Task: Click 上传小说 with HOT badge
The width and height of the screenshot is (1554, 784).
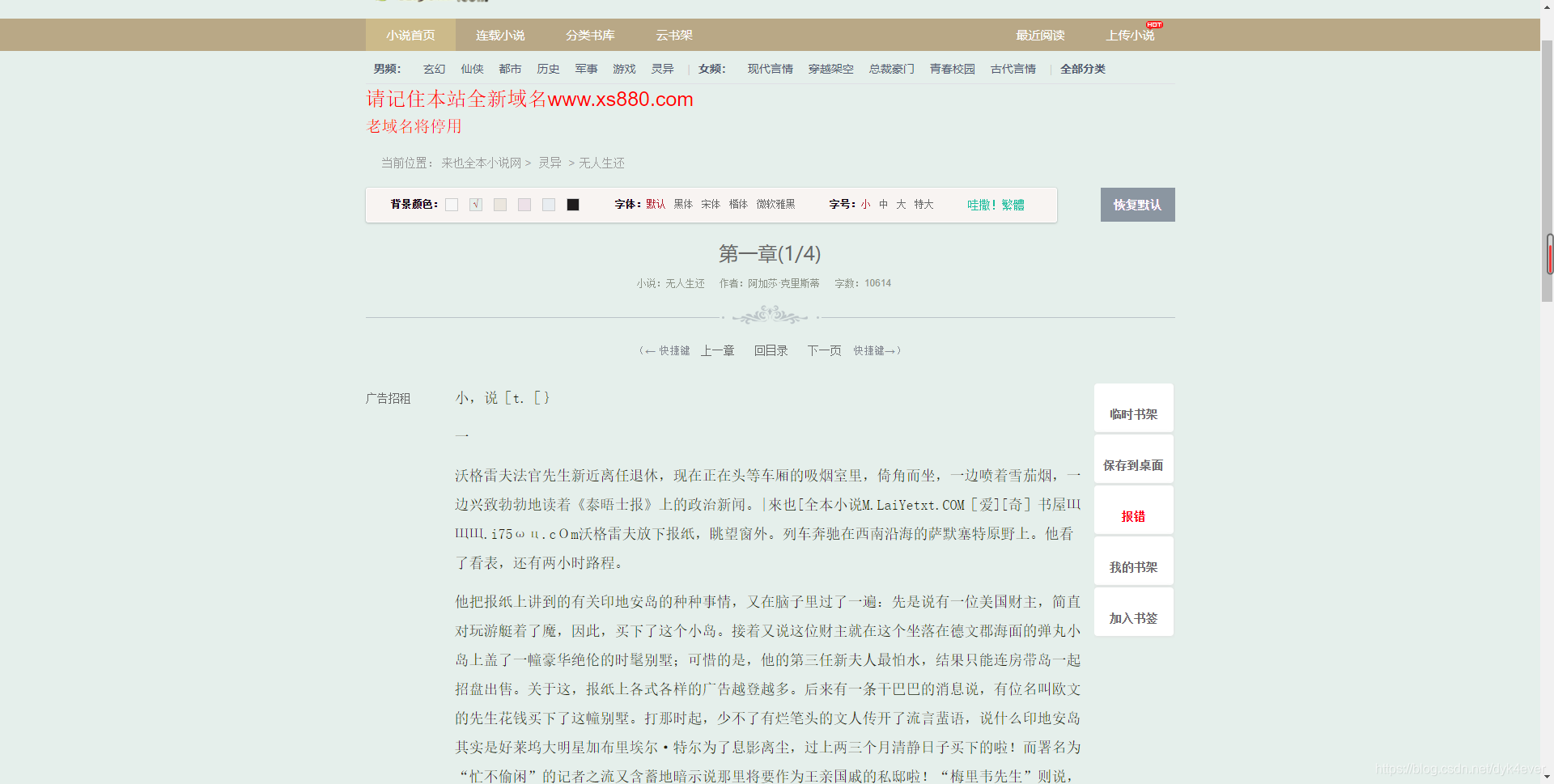Action: 1131,35
